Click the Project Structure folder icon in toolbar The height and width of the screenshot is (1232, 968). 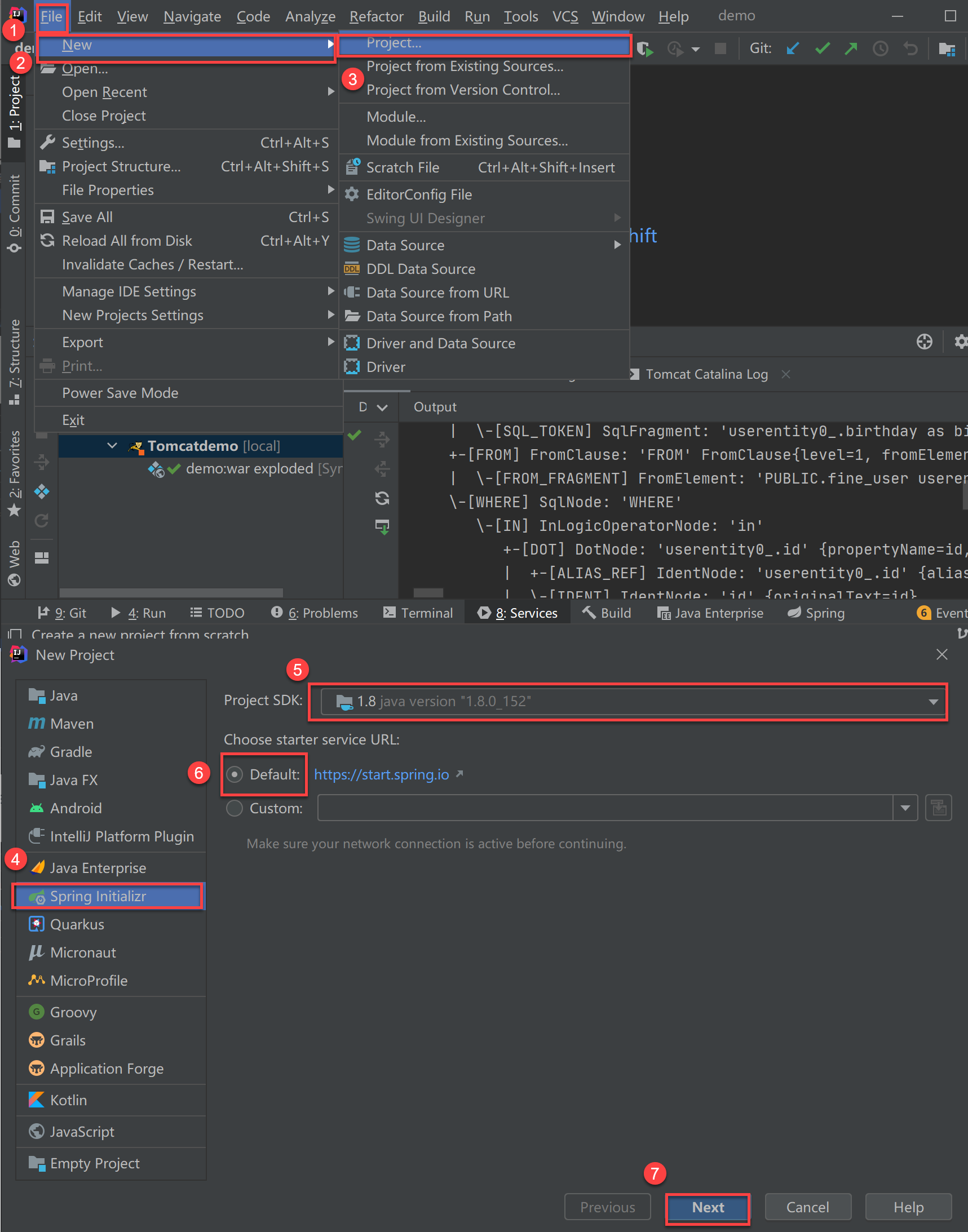tap(947, 49)
